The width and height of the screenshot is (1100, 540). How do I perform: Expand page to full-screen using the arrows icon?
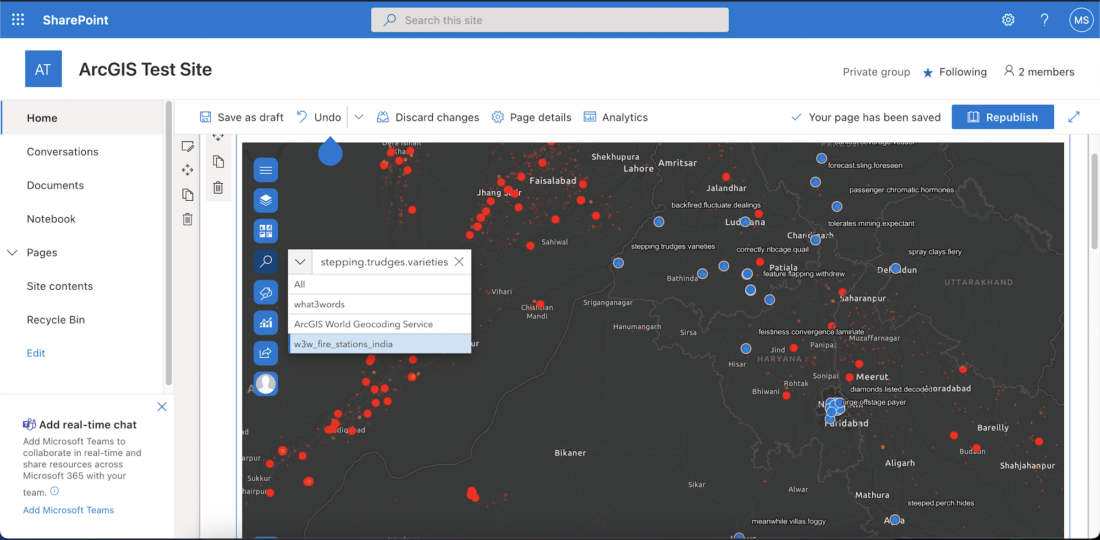coord(1074,117)
